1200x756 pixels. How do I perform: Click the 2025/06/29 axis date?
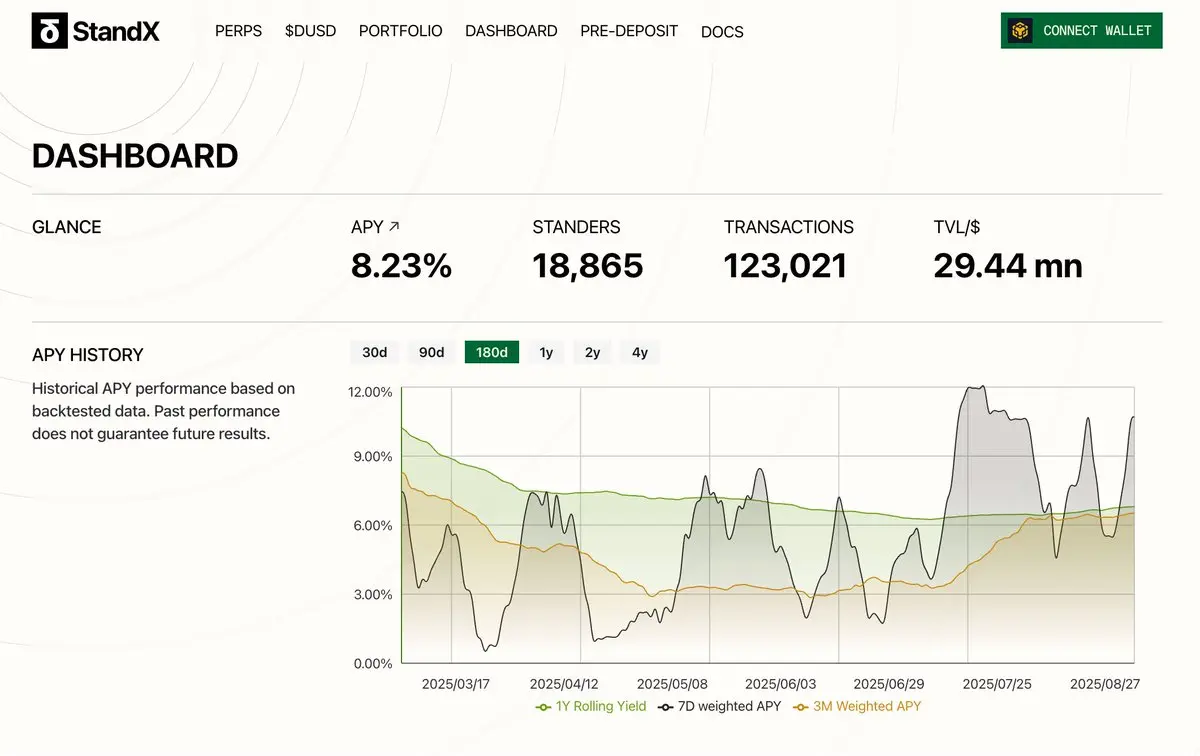pyautogui.click(x=887, y=685)
